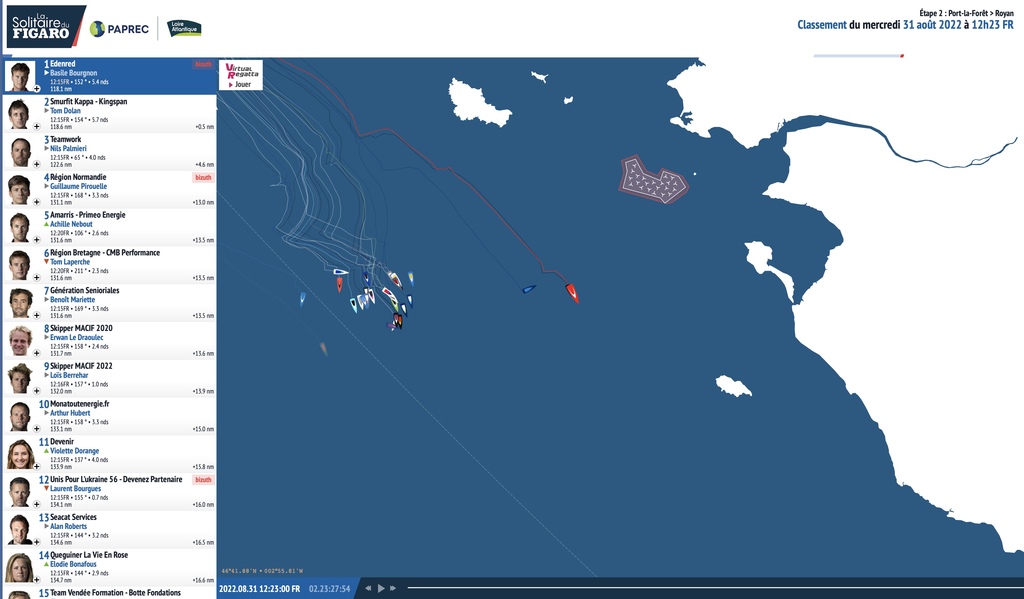The height and width of the screenshot is (599, 1024).
Task: Play the race replay
Action: point(381,589)
